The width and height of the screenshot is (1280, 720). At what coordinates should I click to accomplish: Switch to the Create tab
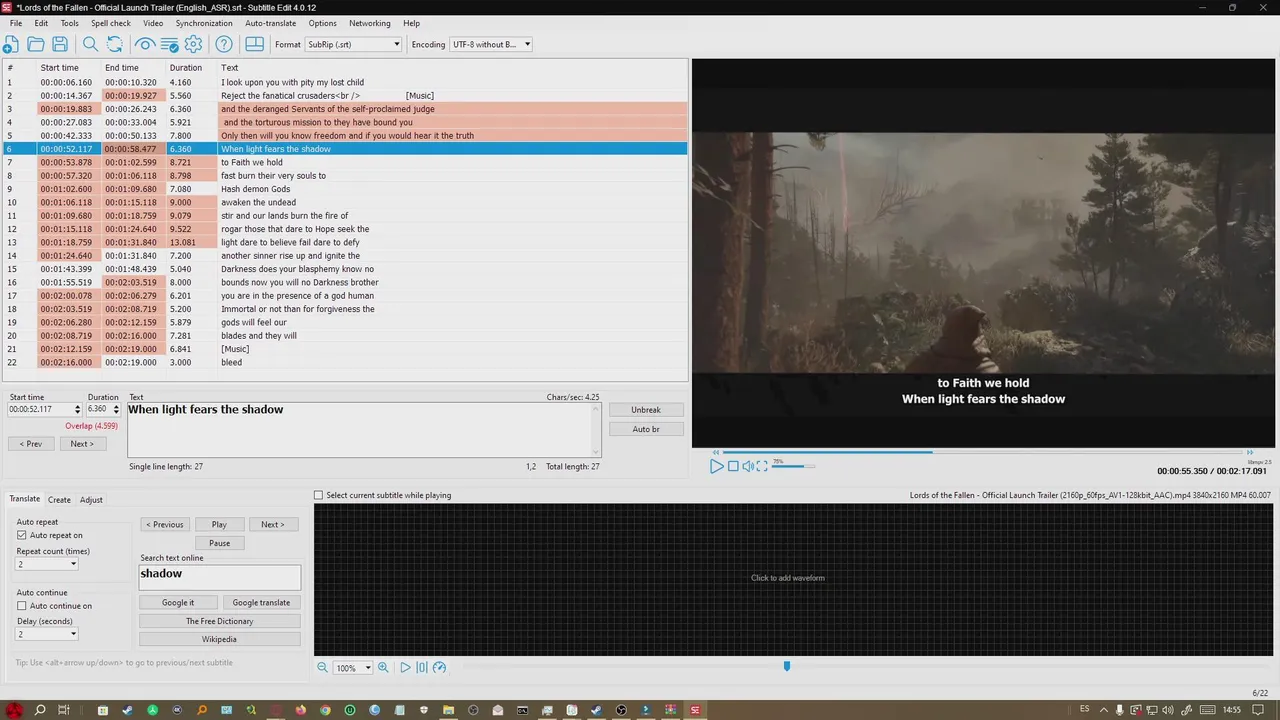point(59,499)
